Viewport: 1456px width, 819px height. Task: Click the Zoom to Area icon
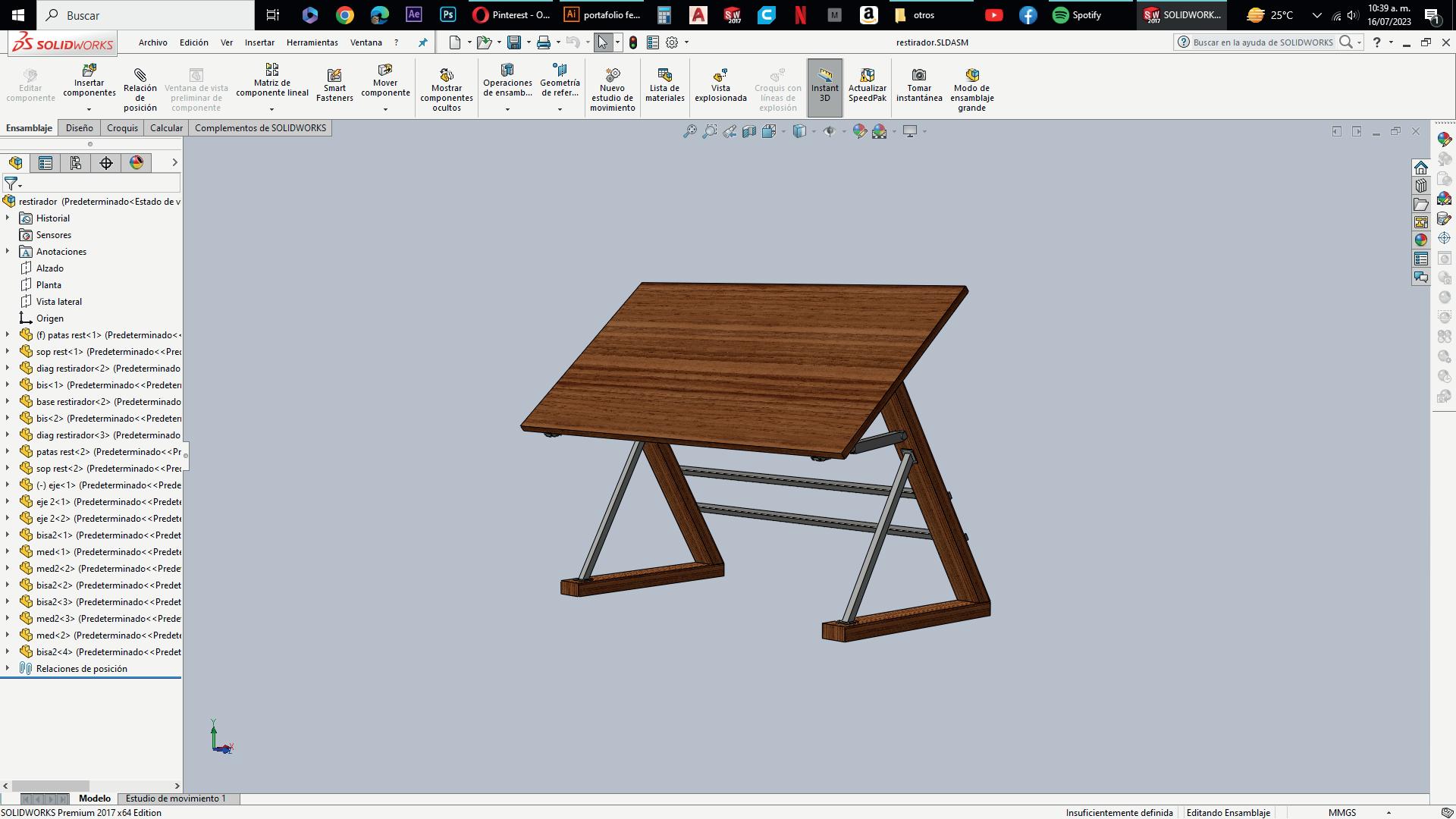709,131
